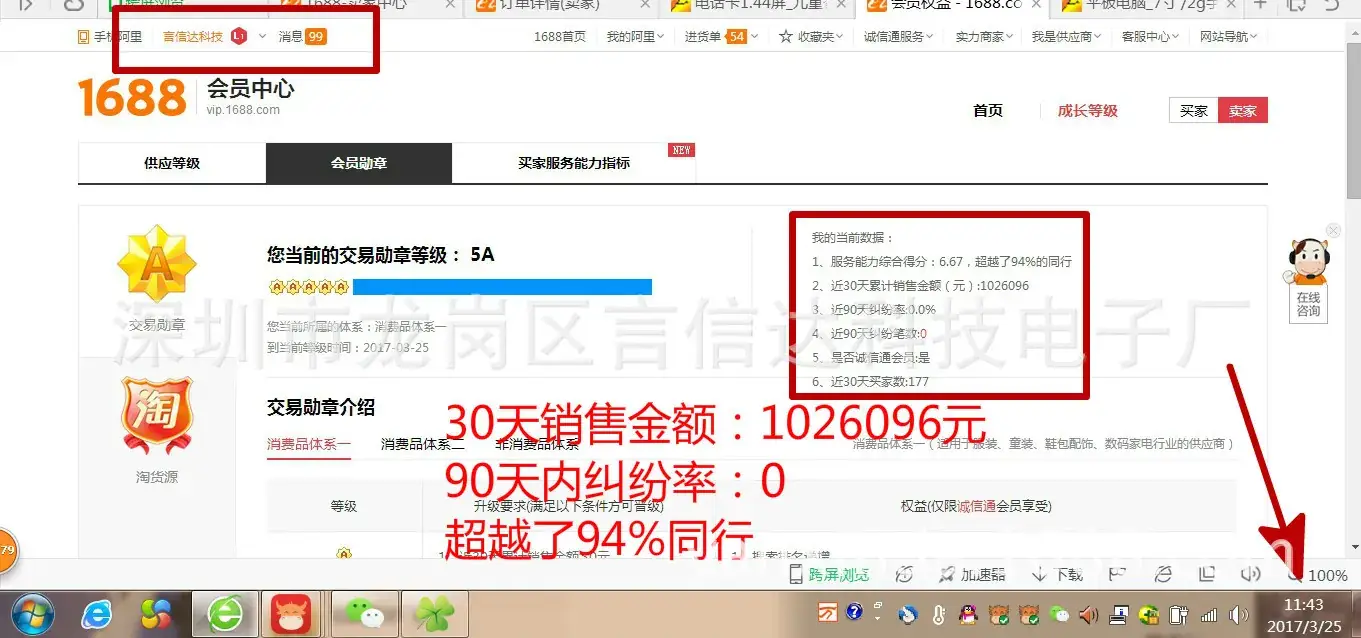Click the flag icon in status bar
The height and width of the screenshot is (638, 1361).
pyautogui.click(x=1117, y=574)
